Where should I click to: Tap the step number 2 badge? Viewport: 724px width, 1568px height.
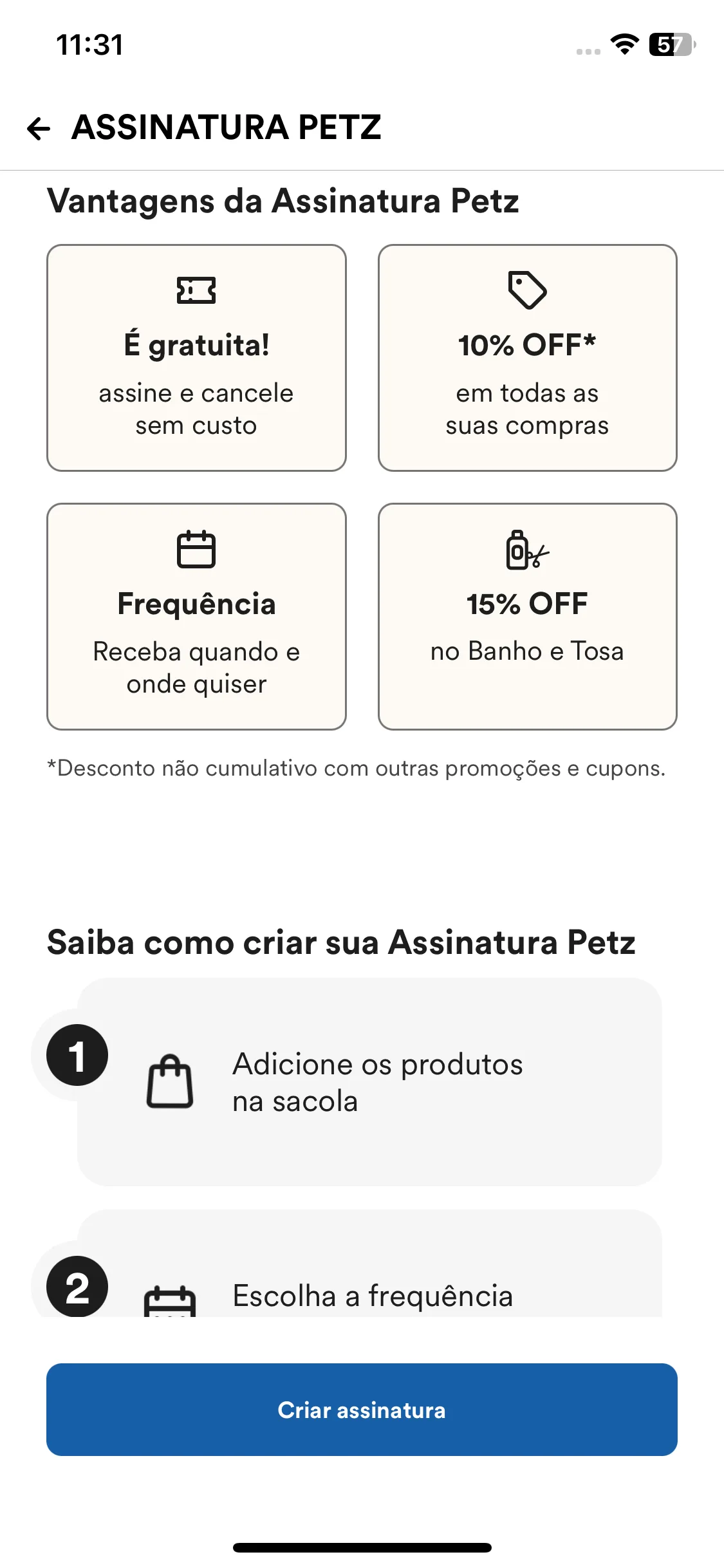coord(77,1286)
